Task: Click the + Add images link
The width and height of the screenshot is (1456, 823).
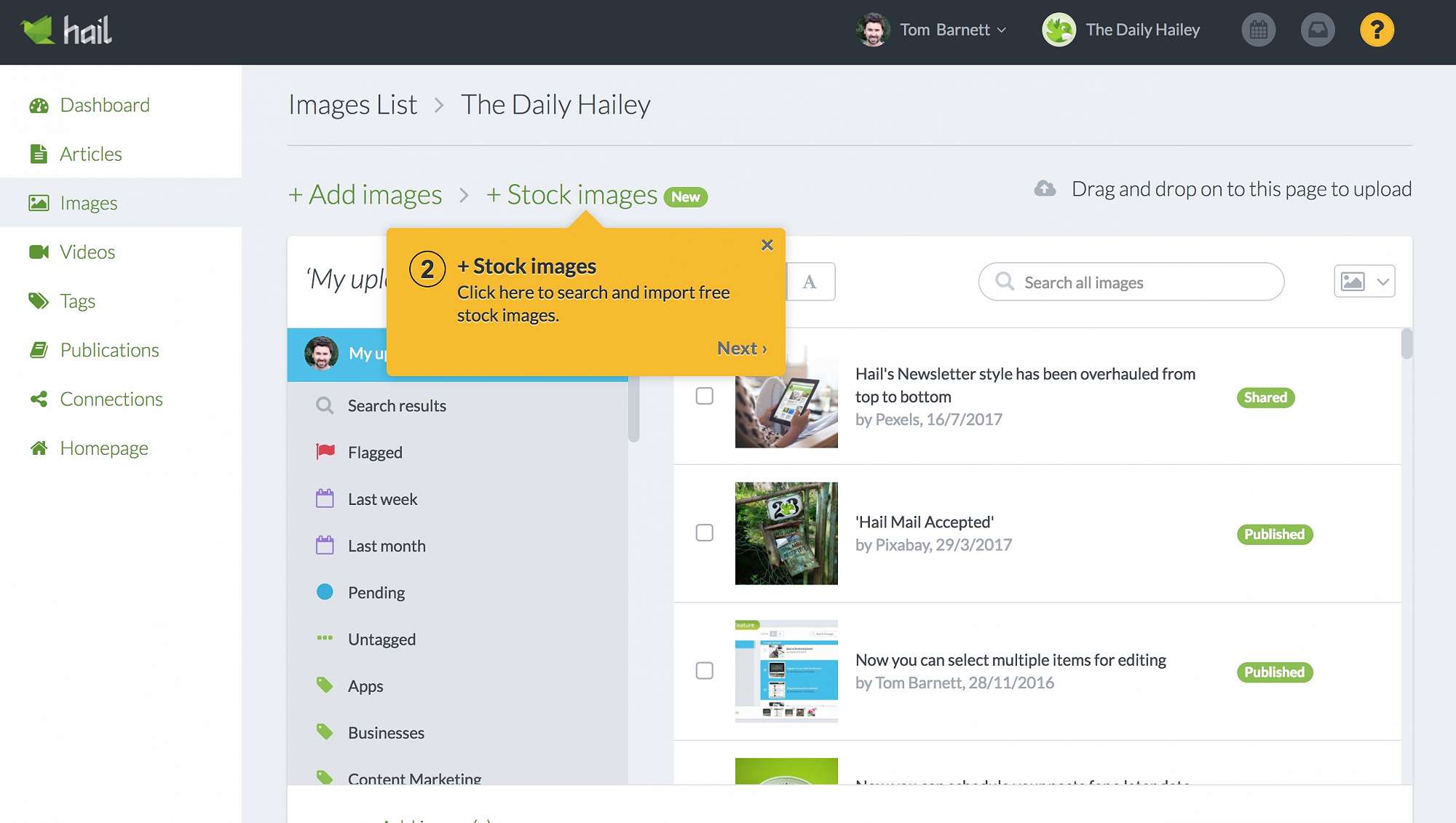Action: [x=365, y=195]
